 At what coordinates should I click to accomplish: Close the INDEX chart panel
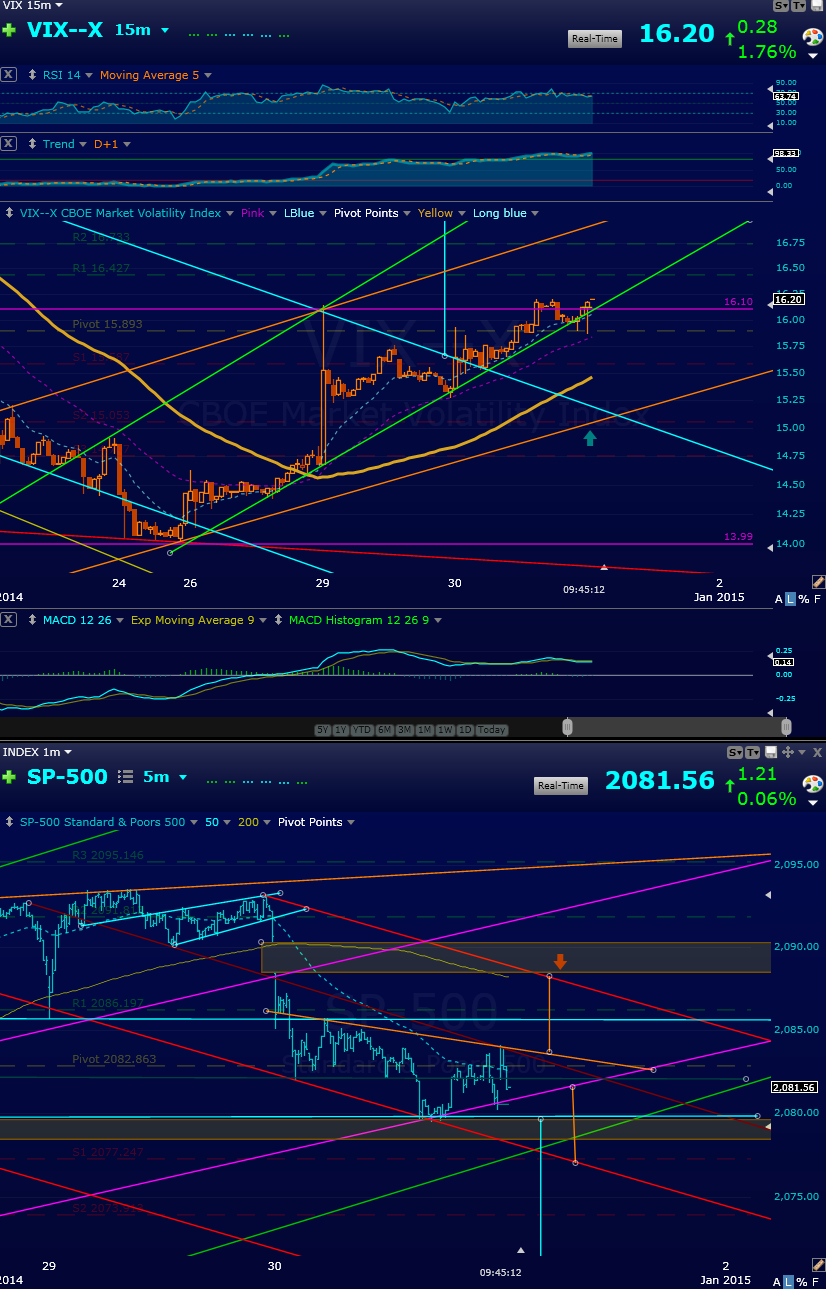tap(817, 752)
